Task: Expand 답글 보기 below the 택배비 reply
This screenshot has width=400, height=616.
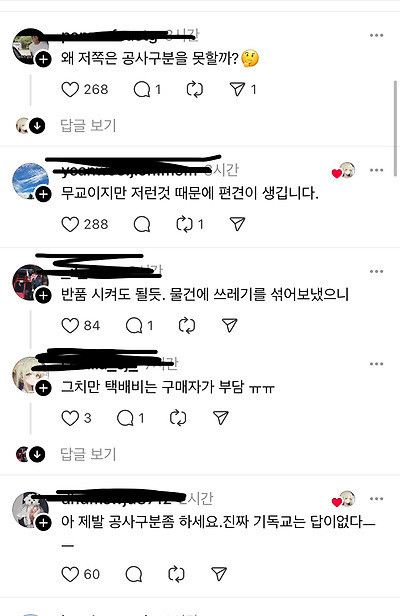Action: click(x=88, y=454)
